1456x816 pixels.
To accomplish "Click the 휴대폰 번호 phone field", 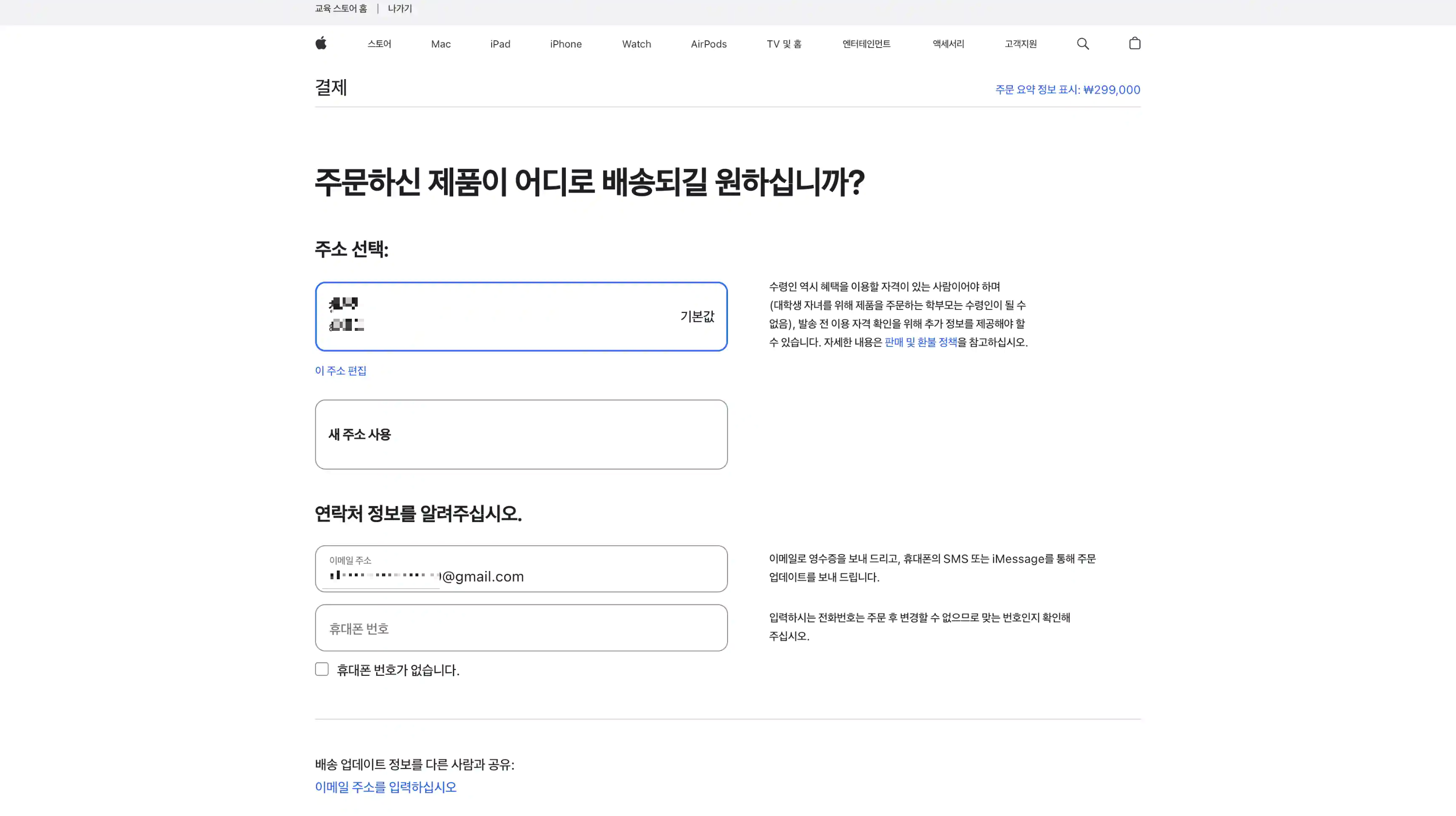I will (521, 627).
